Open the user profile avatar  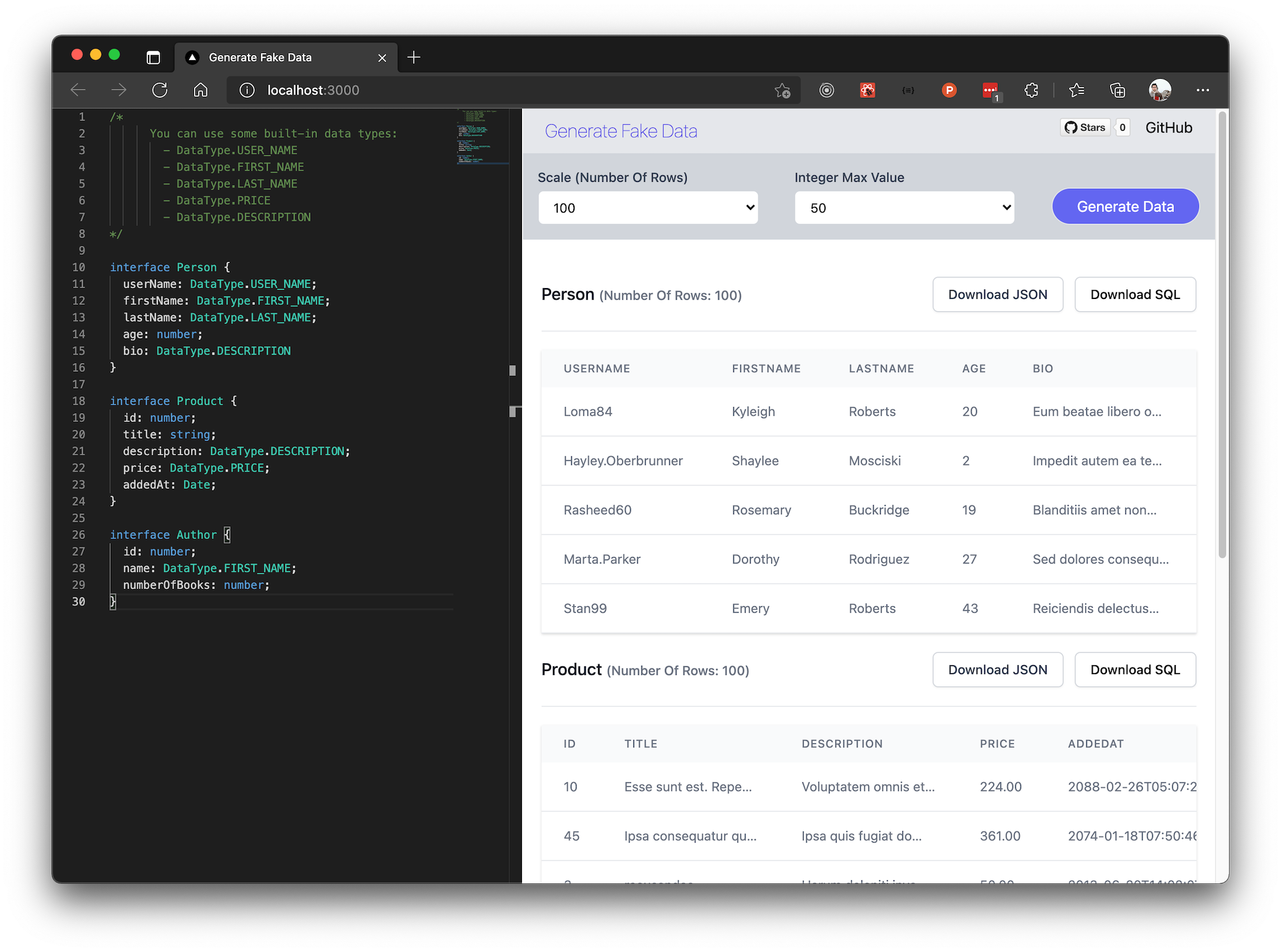(x=1160, y=90)
